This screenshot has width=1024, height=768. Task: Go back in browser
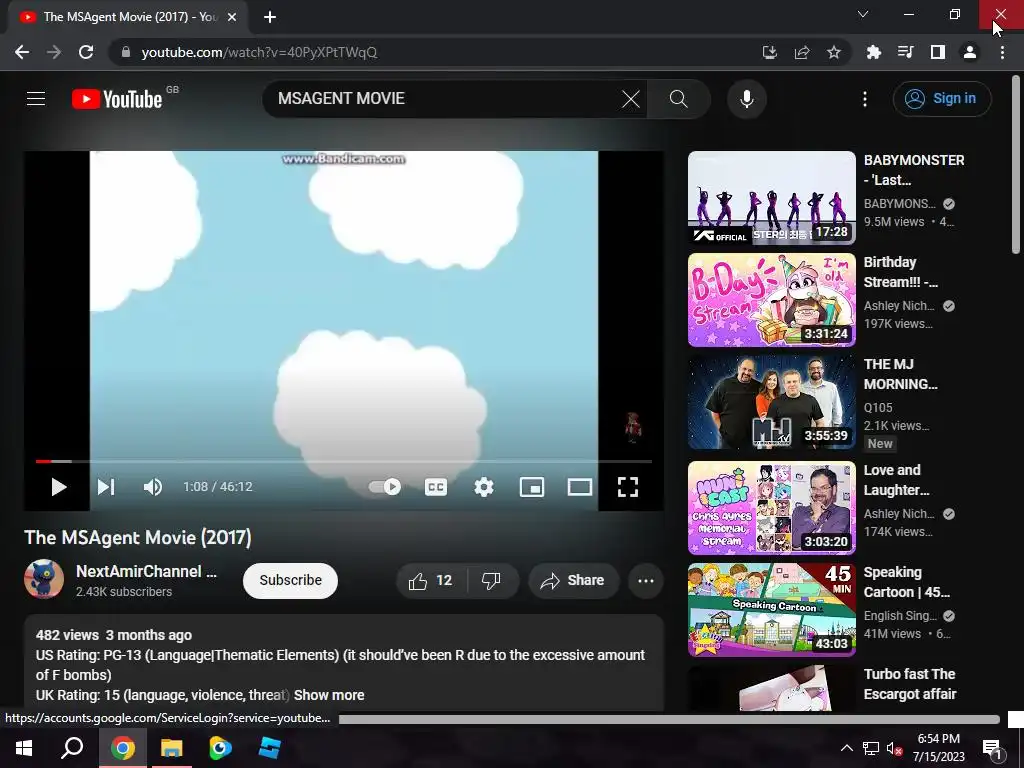[x=22, y=52]
